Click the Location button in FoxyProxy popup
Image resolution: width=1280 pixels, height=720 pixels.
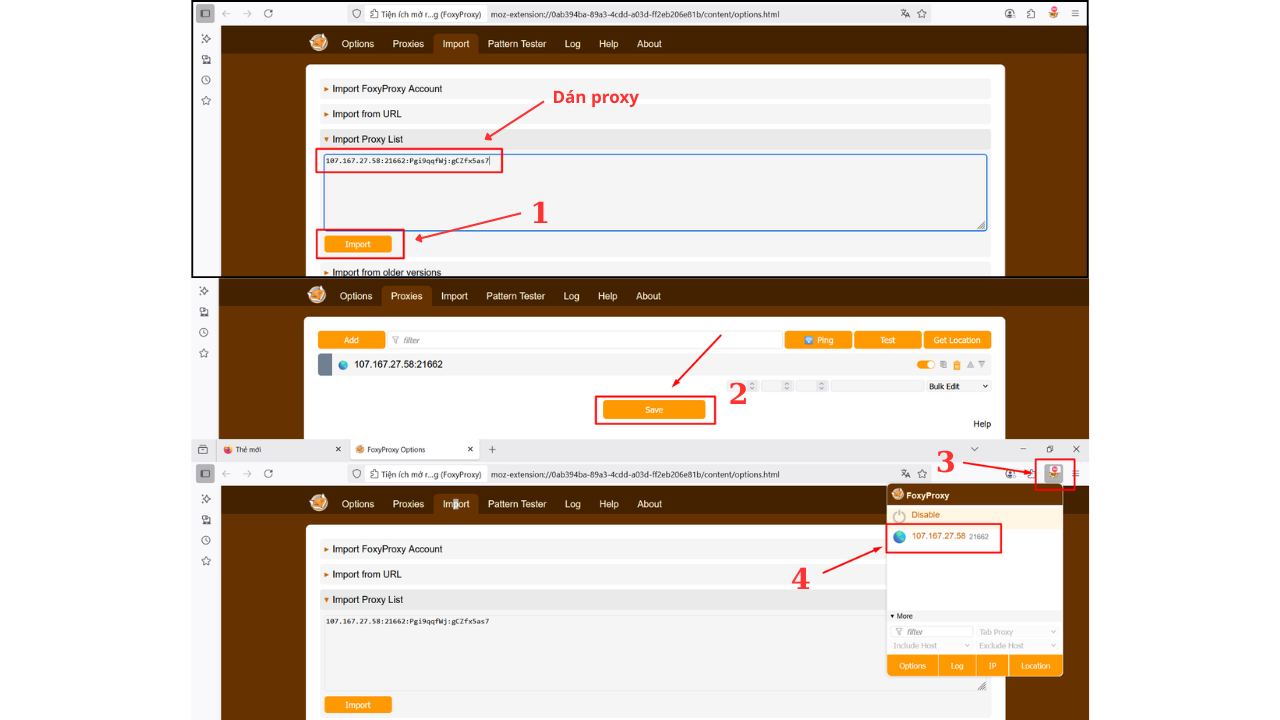tap(1035, 666)
